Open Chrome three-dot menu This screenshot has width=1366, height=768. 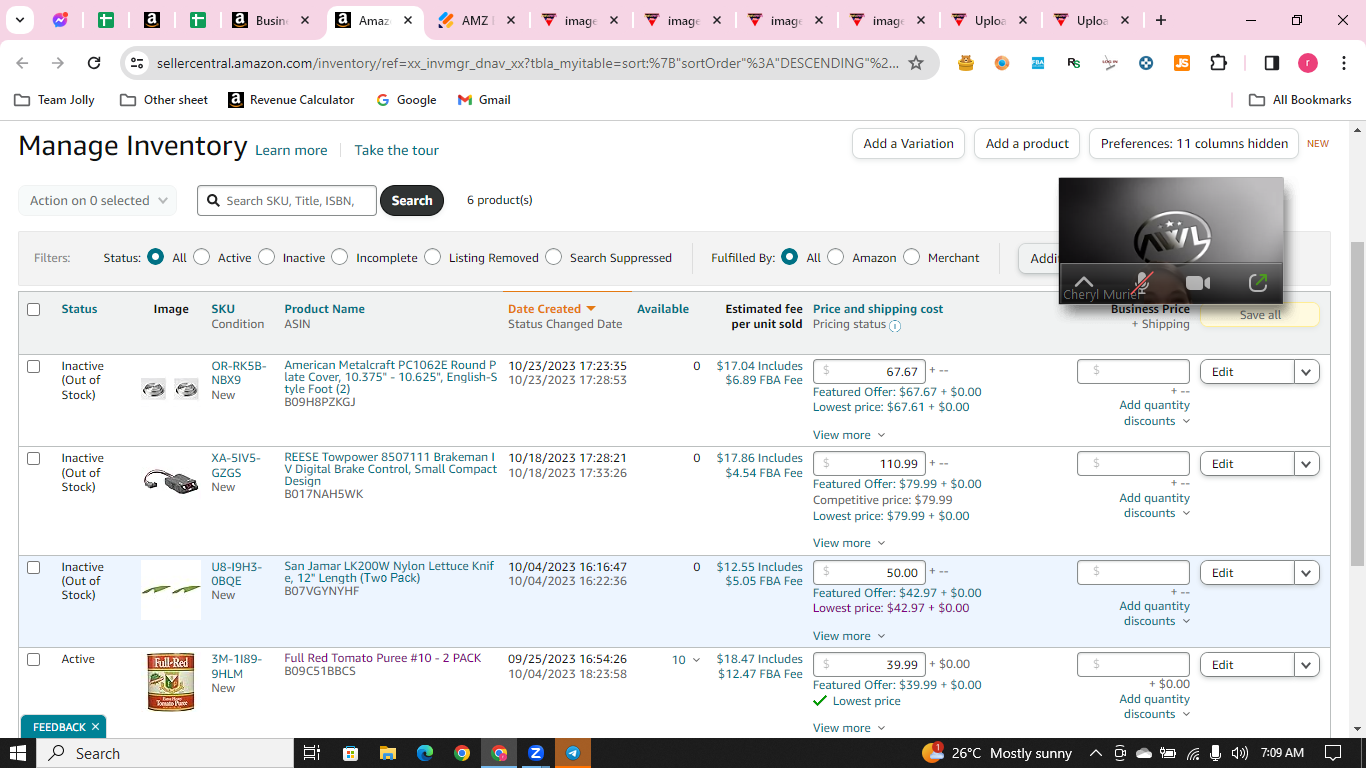click(1343, 63)
